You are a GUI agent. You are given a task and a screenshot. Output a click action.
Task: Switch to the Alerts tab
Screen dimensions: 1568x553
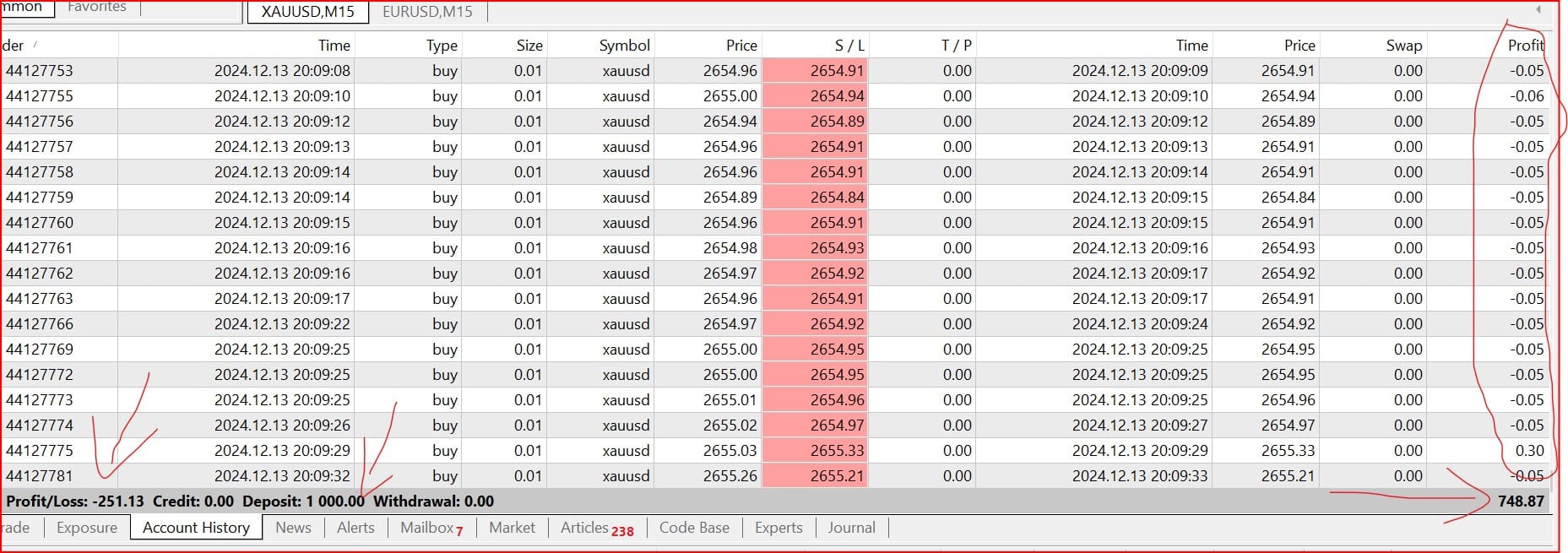click(355, 528)
